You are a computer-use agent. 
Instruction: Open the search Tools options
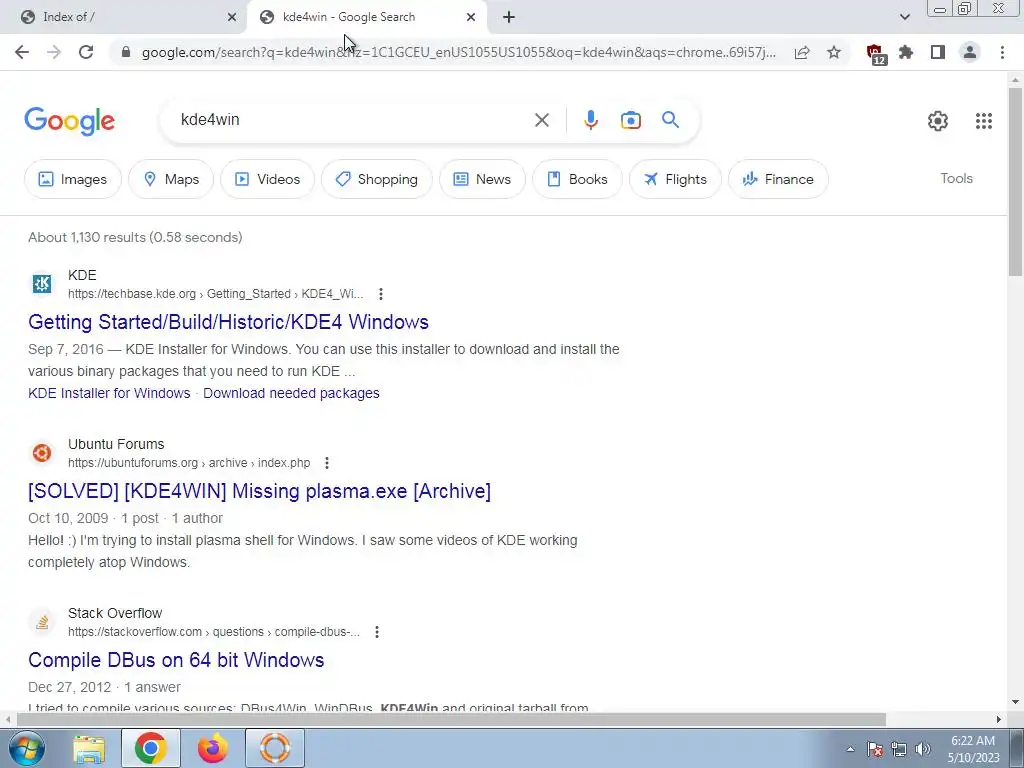(956, 178)
